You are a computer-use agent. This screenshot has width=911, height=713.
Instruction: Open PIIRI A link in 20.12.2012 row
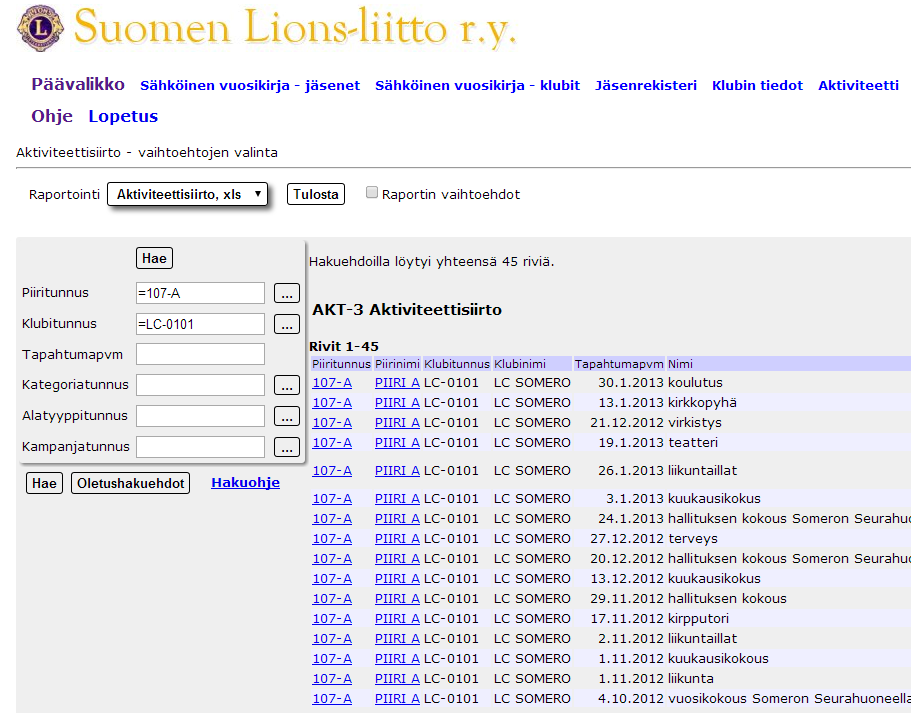coord(397,558)
